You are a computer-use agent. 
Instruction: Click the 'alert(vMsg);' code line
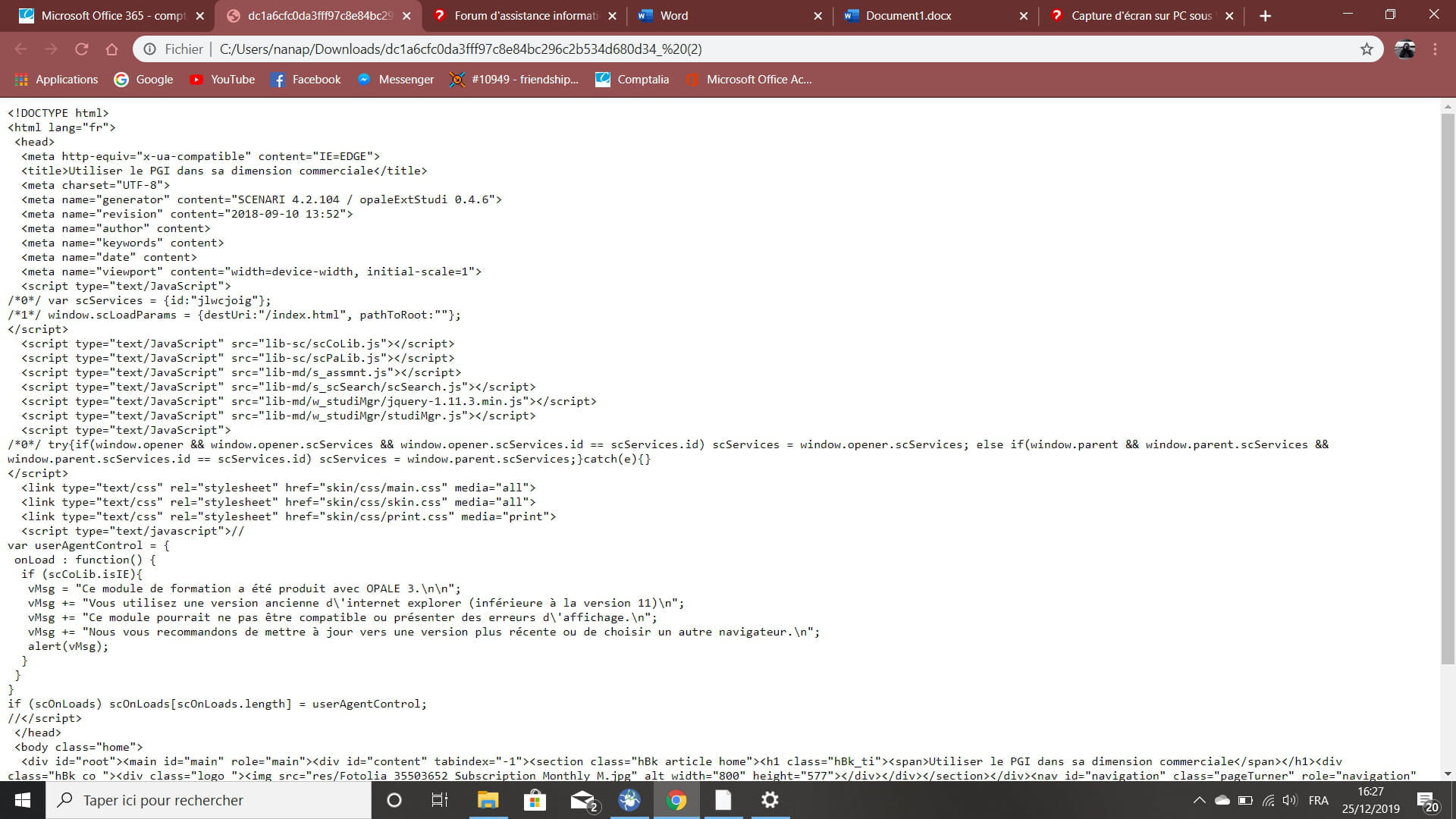[x=68, y=646]
